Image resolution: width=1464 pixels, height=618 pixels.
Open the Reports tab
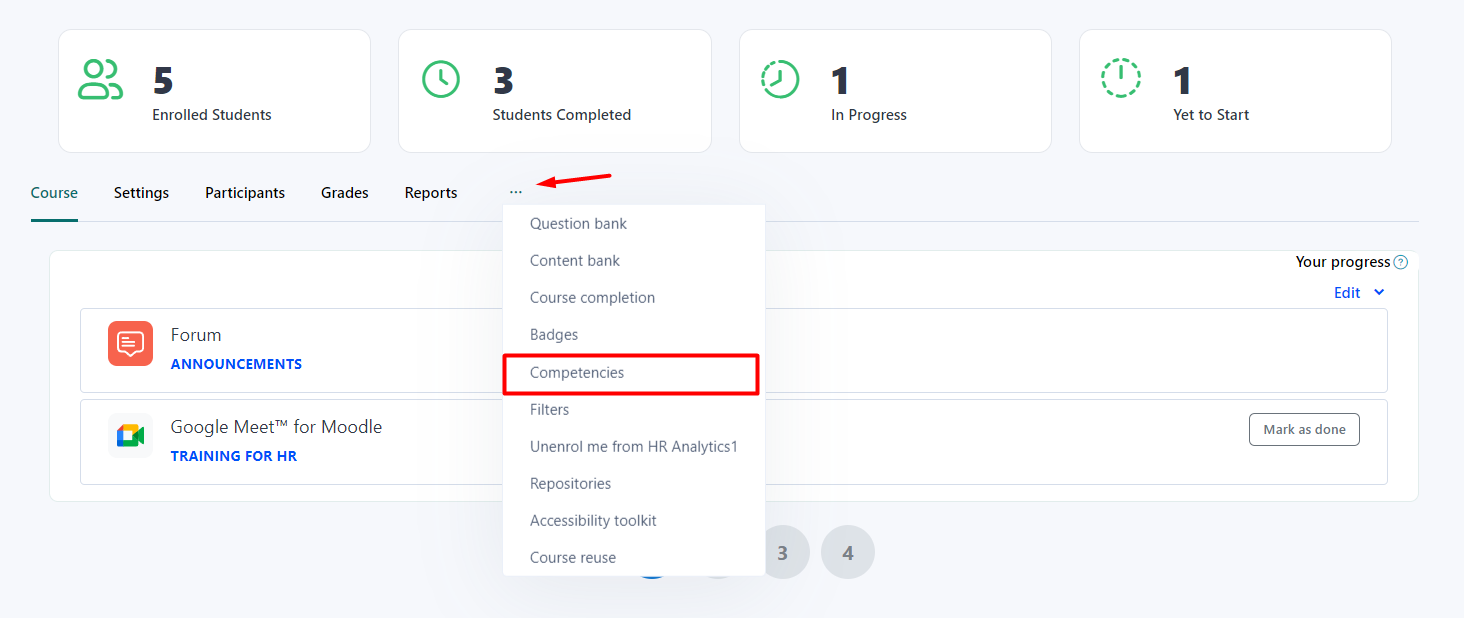tap(431, 193)
